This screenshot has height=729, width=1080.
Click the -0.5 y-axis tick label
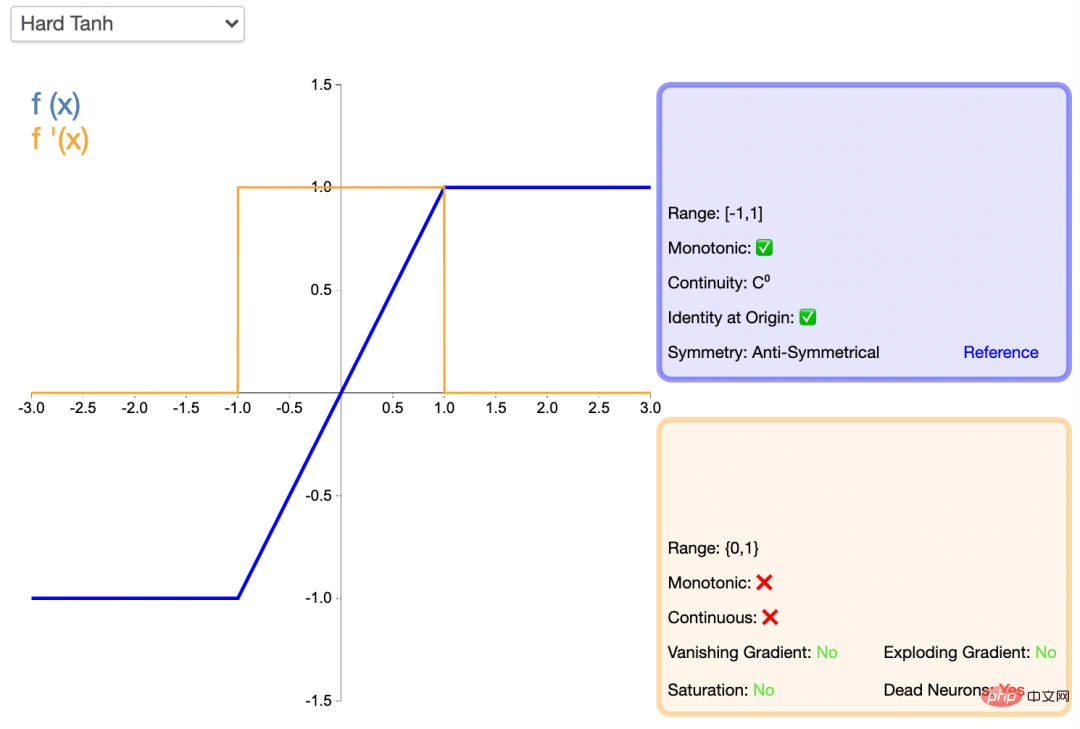click(x=318, y=495)
